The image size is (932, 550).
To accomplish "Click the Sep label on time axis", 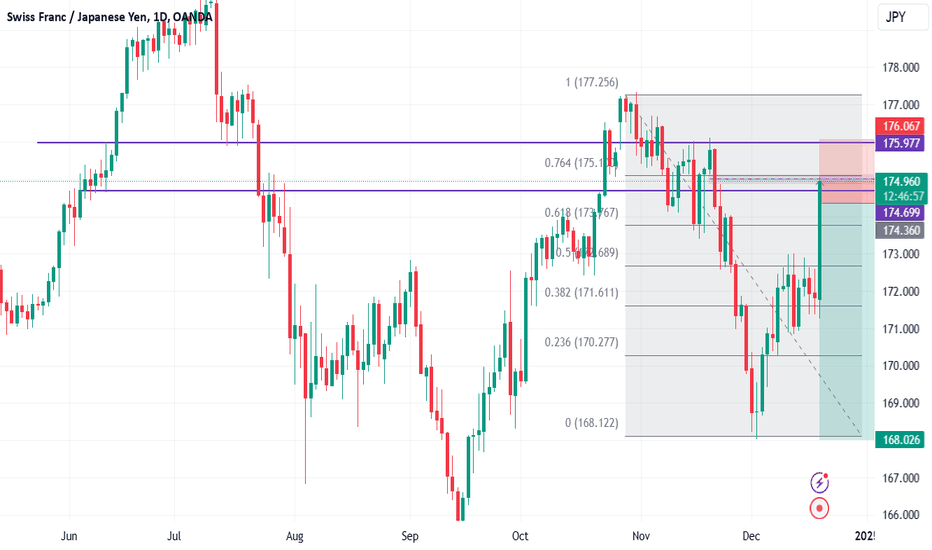I will tap(410, 536).
